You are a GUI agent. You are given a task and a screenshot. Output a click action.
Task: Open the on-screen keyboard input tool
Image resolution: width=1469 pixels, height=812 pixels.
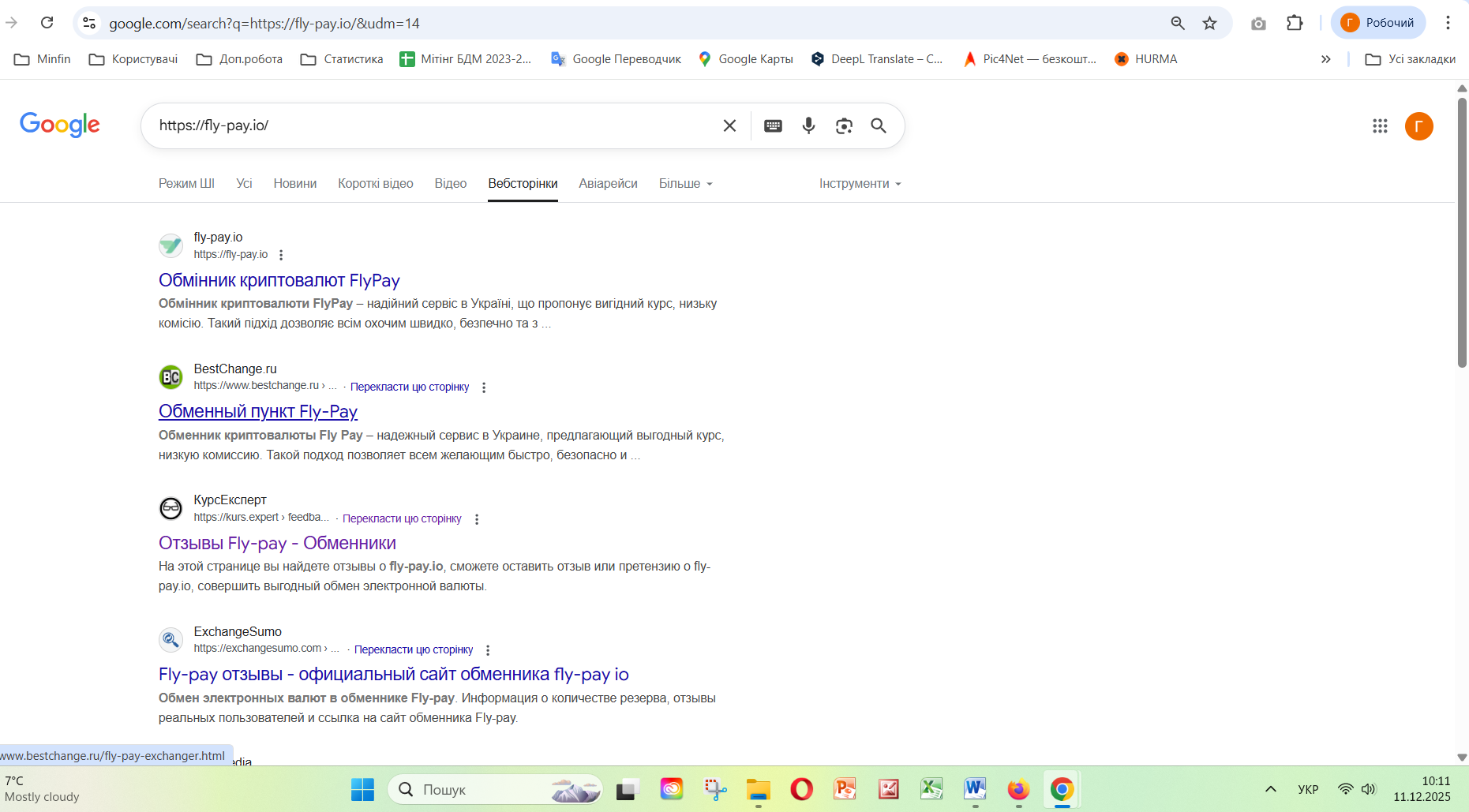(773, 125)
